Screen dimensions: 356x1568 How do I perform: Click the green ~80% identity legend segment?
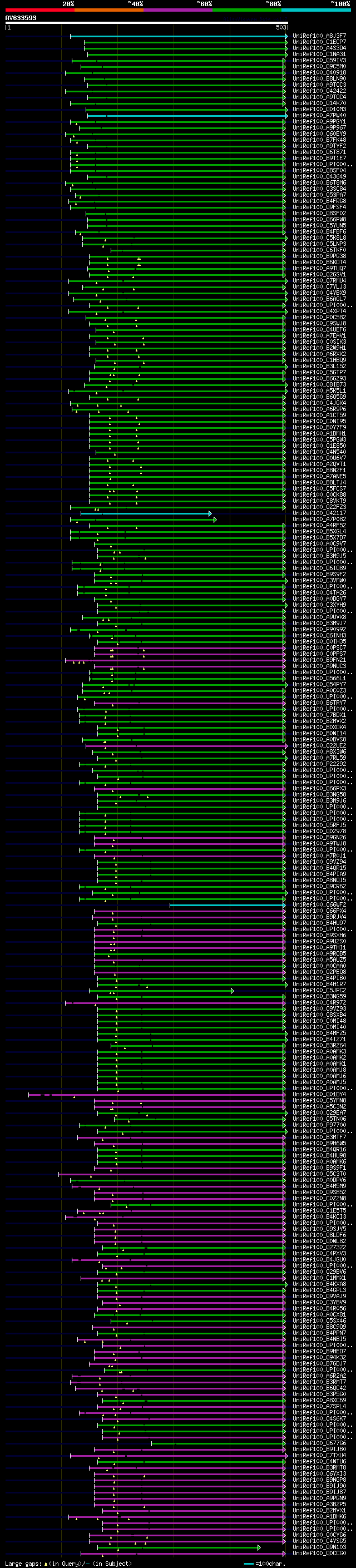click(x=247, y=10)
